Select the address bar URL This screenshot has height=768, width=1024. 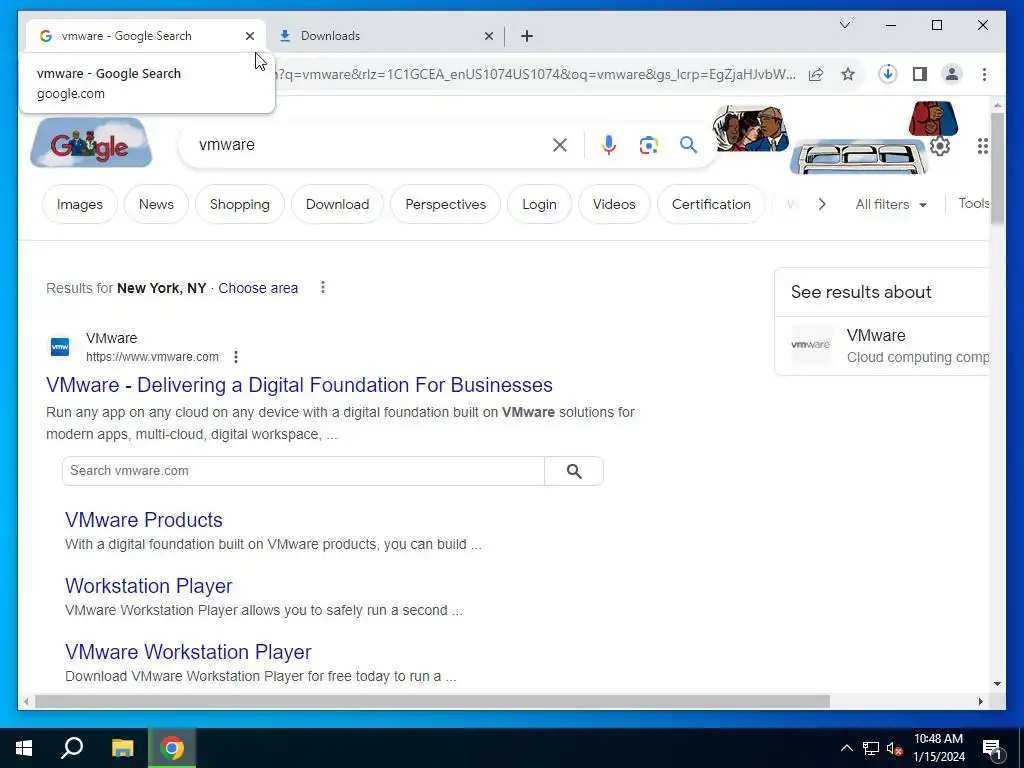coord(536,74)
